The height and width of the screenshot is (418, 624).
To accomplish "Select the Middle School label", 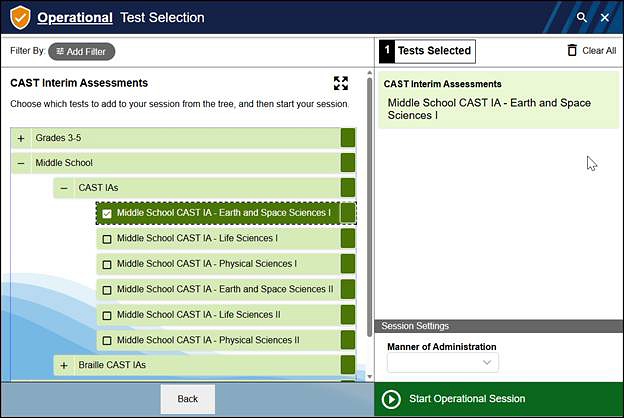I will click(x=64, y=163).
